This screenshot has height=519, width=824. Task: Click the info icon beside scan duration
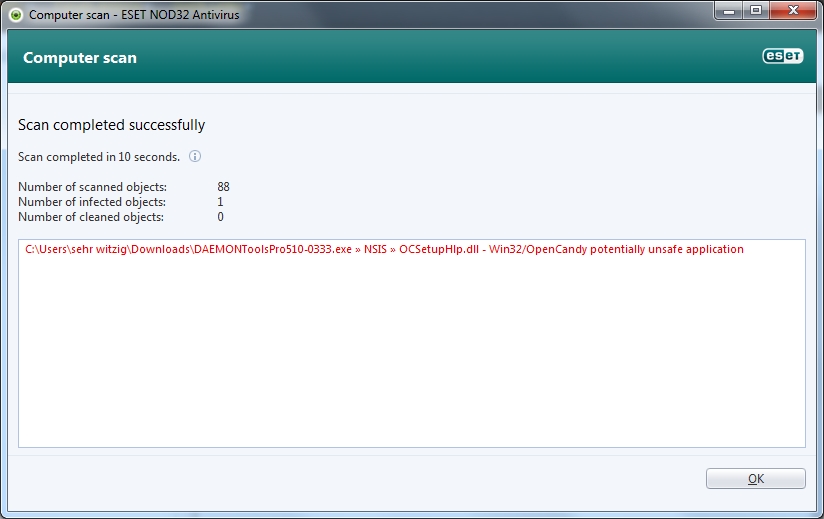pyautogui.click(x=196, y=157)
